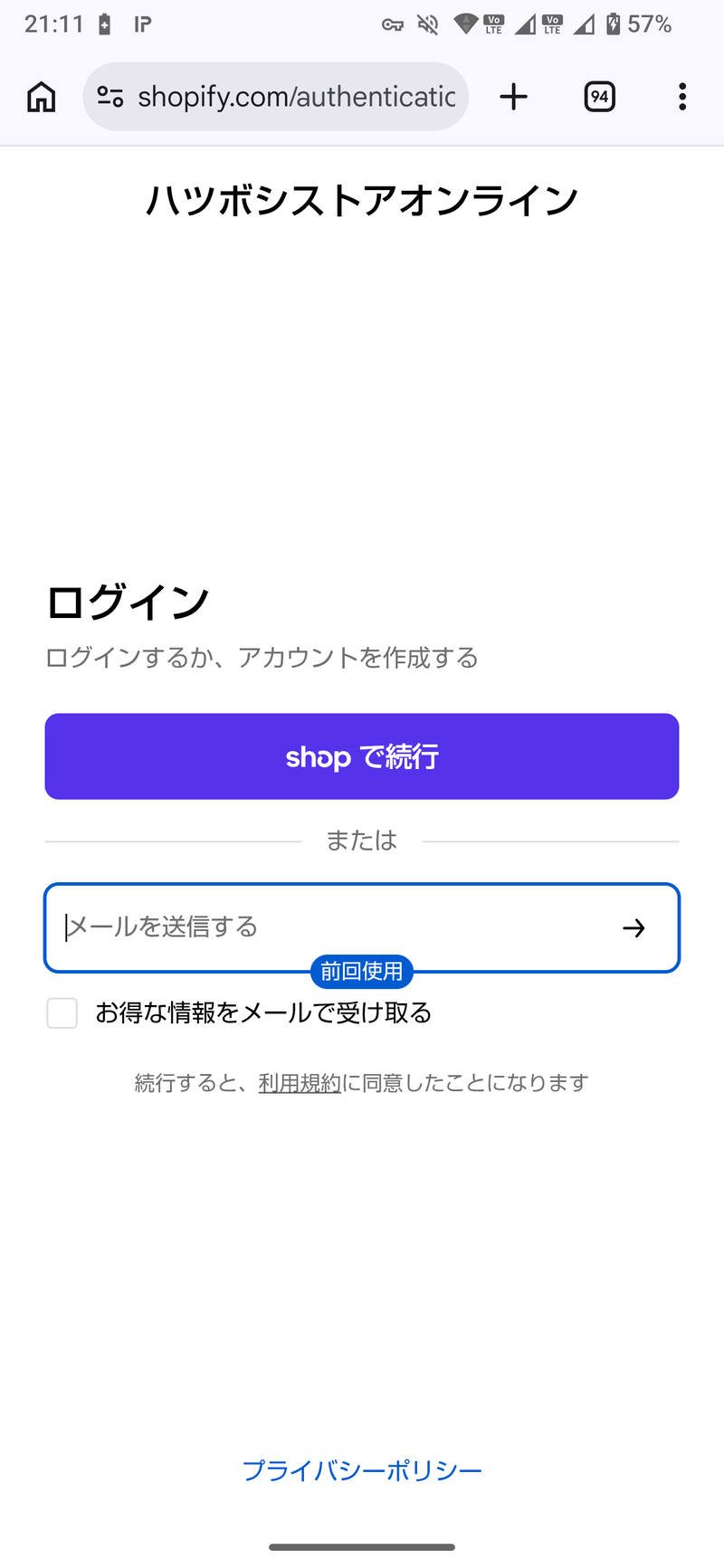The height and width of the screenshot is (1568, 724).
Task: Open a new tab with plus icon
Action: (x=513, y=97)
